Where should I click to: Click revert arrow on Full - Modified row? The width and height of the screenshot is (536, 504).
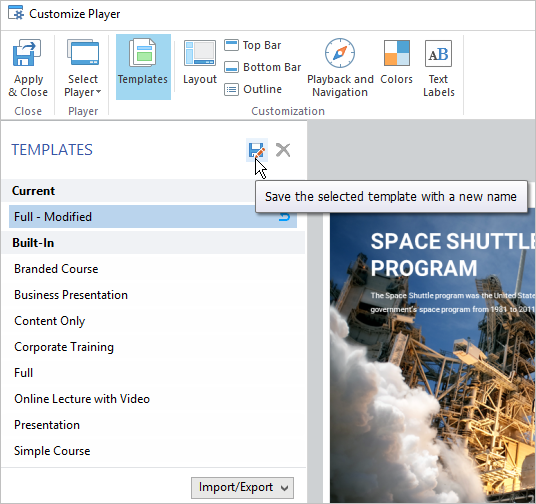point(284,217)
